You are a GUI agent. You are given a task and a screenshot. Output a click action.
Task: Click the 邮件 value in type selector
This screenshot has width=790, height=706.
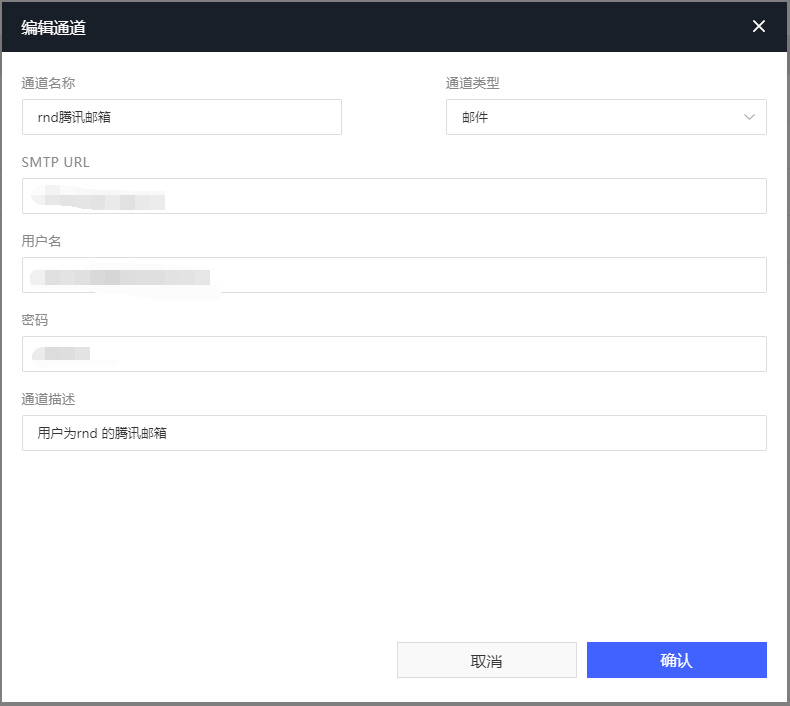(x=475, y=117)
